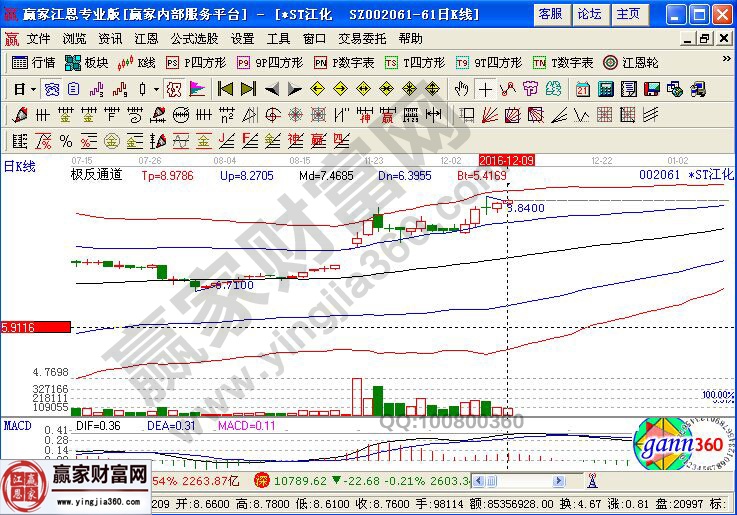Open the 板块 sector view
The width and height of the screenshot is (737, 515).
pos(87,62)
